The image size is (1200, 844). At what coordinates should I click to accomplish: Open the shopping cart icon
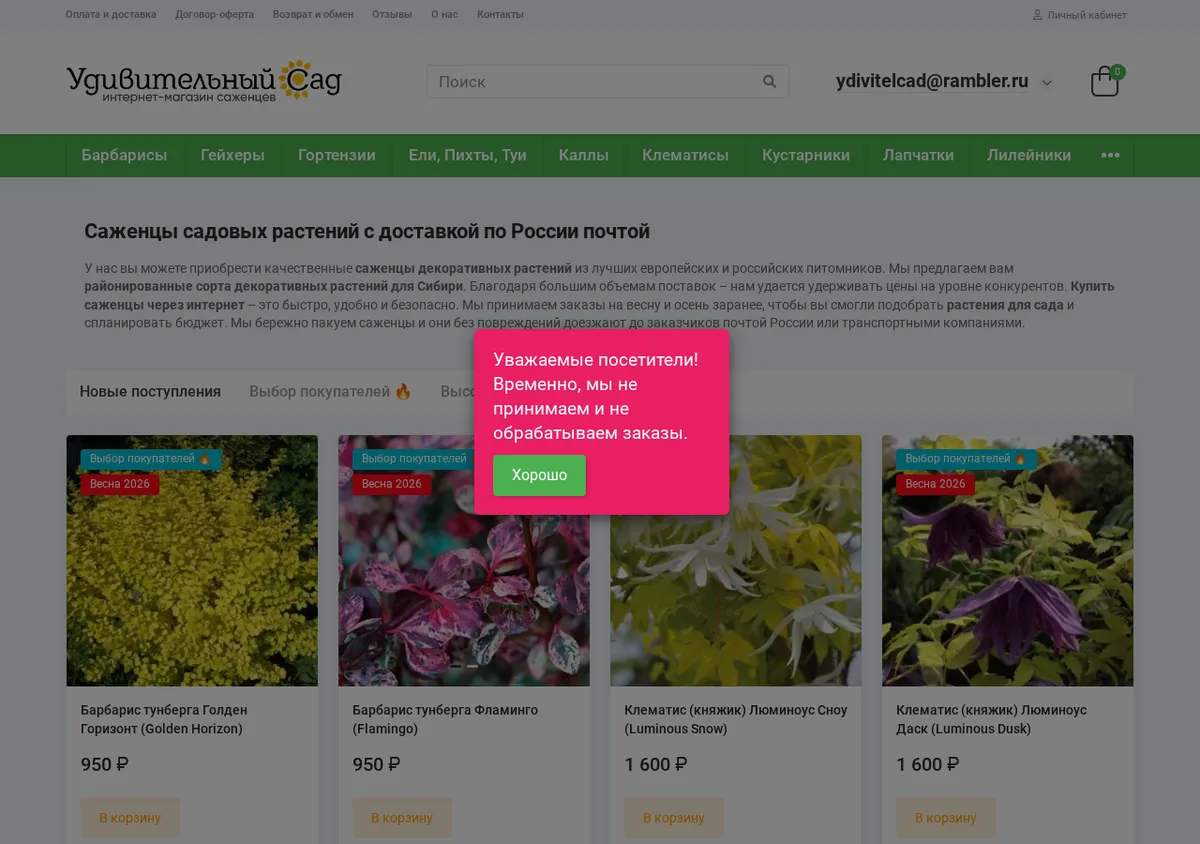(1105, 81)
